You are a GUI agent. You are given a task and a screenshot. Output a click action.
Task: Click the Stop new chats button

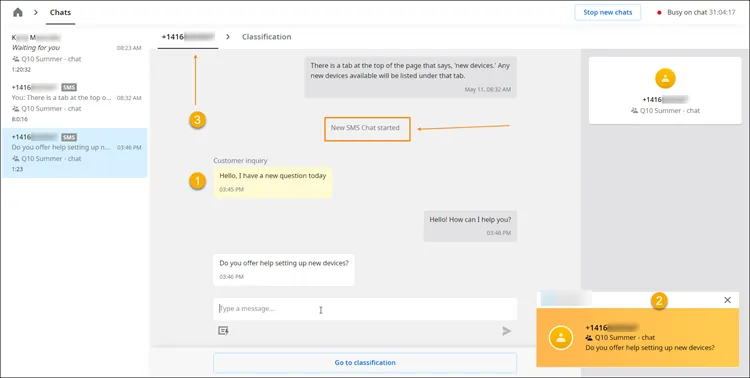click(x=607, y=12)
